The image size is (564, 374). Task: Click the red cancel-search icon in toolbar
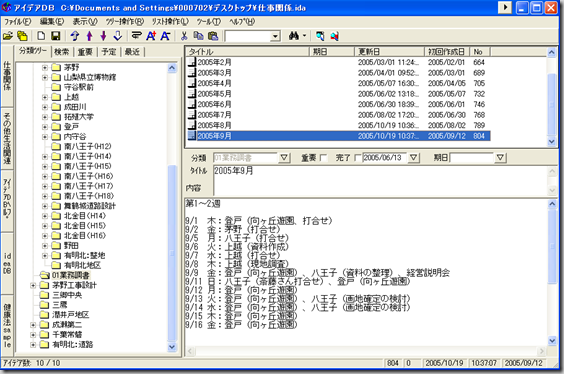[335, 36]
